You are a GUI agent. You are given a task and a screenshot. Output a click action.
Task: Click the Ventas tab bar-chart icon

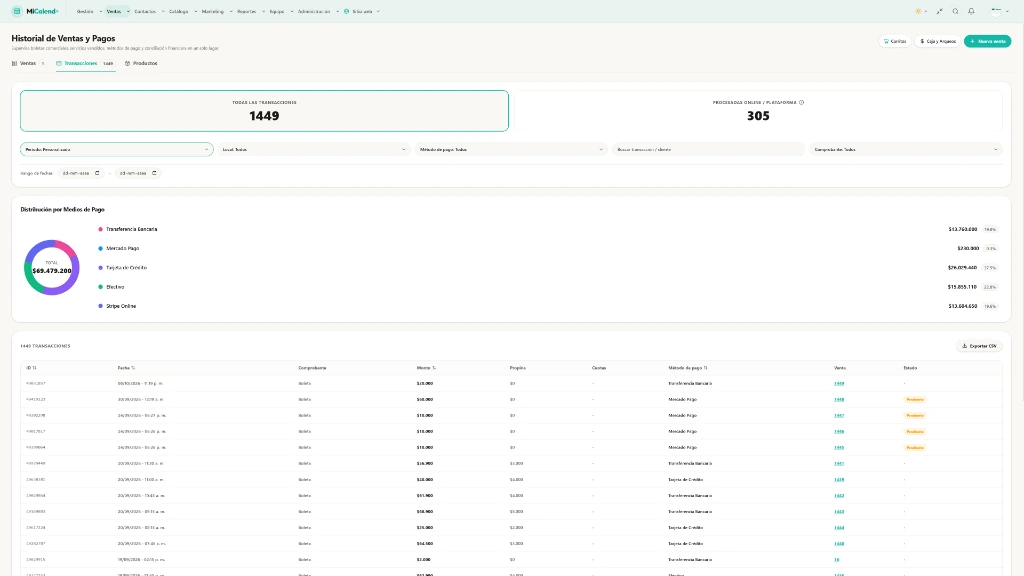pos(14,63)
